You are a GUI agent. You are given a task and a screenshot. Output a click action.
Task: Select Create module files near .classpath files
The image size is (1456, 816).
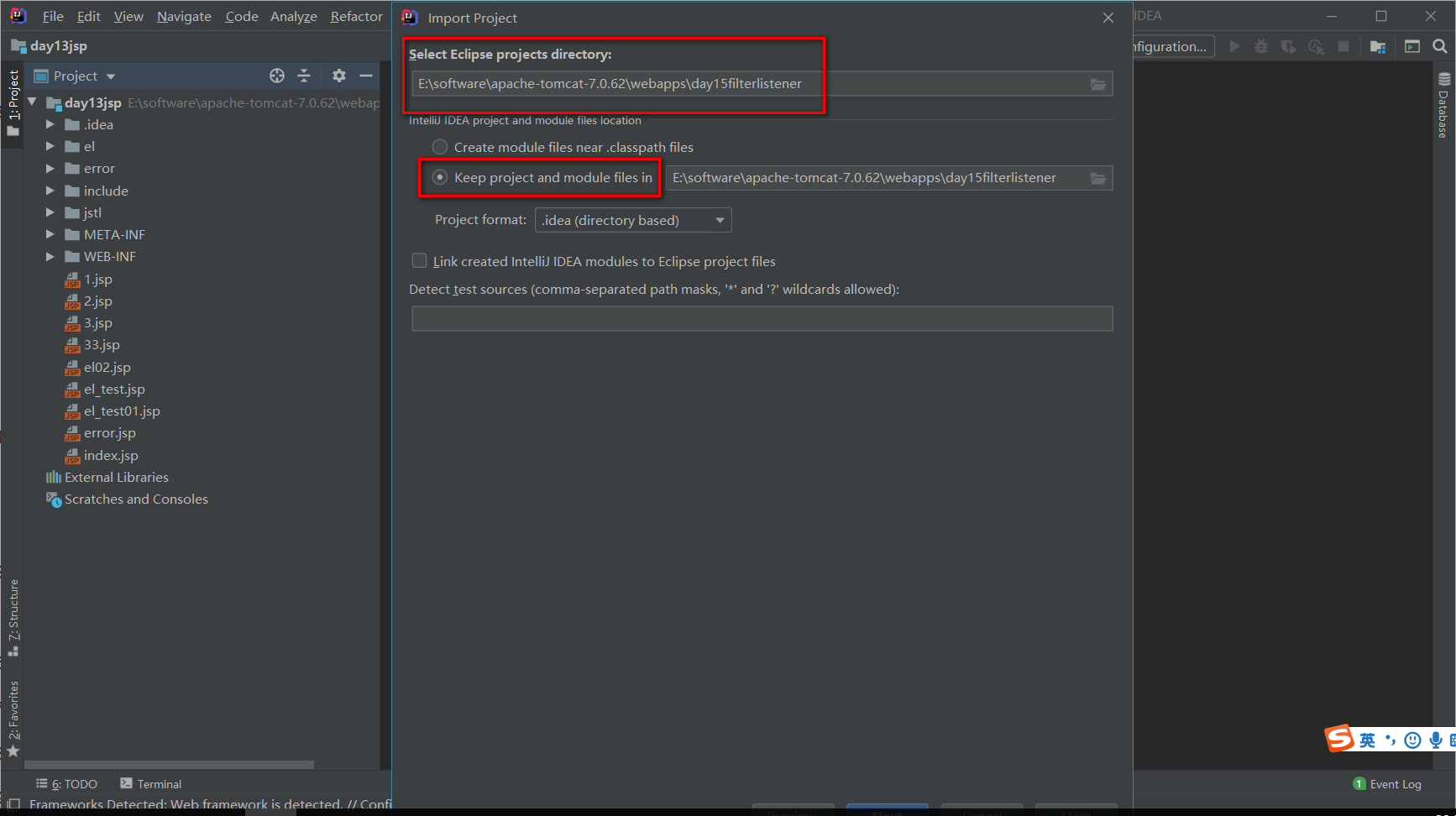click(x=563, y=147)
